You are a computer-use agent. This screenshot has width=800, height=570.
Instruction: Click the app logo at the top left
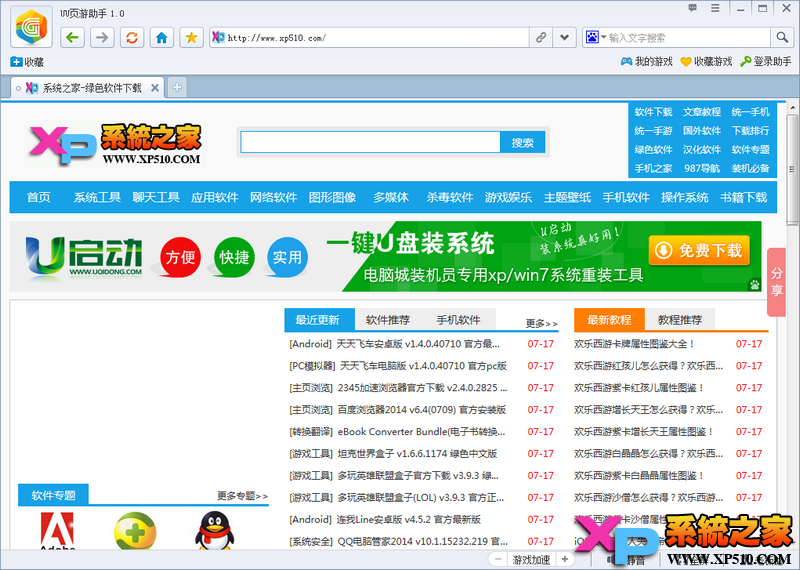point(31,27)
